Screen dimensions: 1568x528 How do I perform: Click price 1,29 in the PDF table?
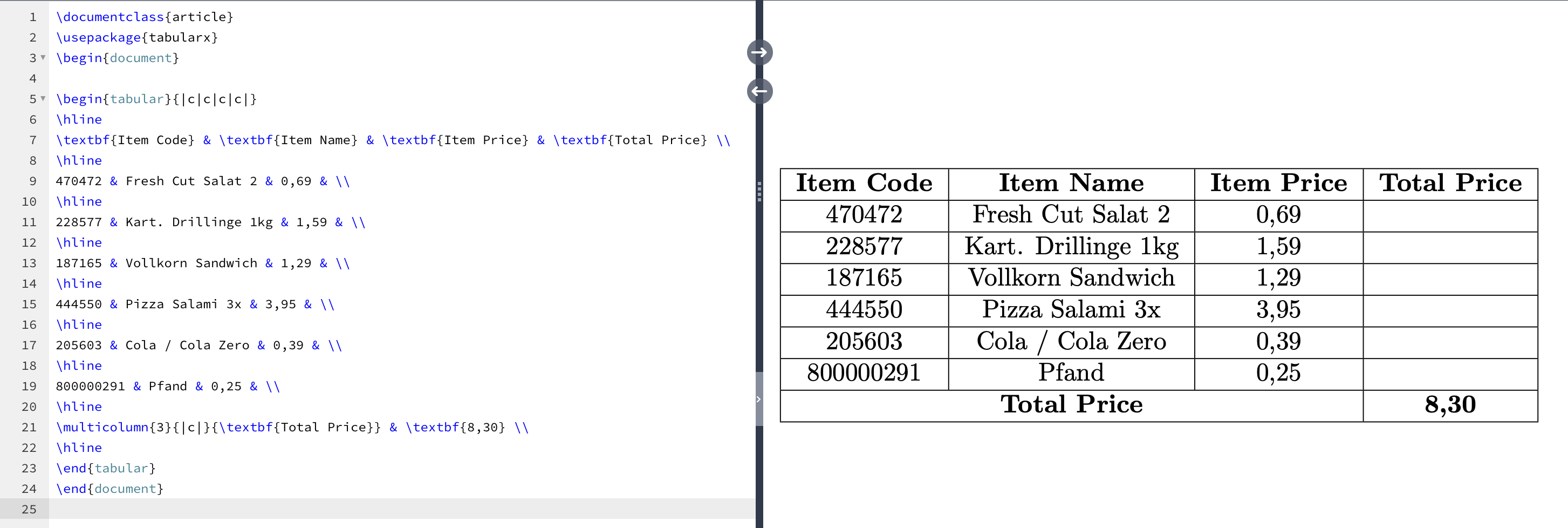(1278, 279)
